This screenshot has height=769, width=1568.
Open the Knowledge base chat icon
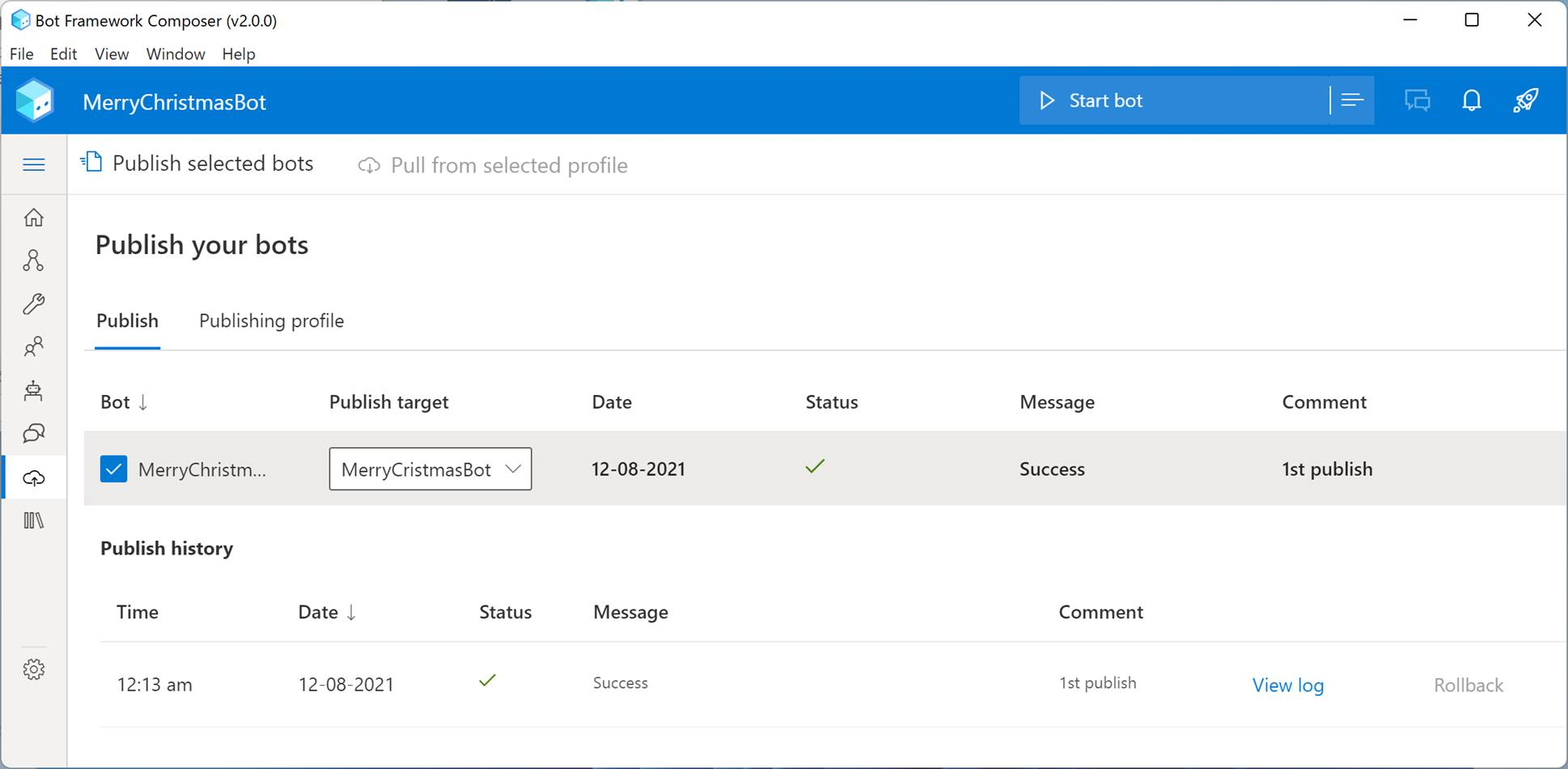click(x=33, y=434)
